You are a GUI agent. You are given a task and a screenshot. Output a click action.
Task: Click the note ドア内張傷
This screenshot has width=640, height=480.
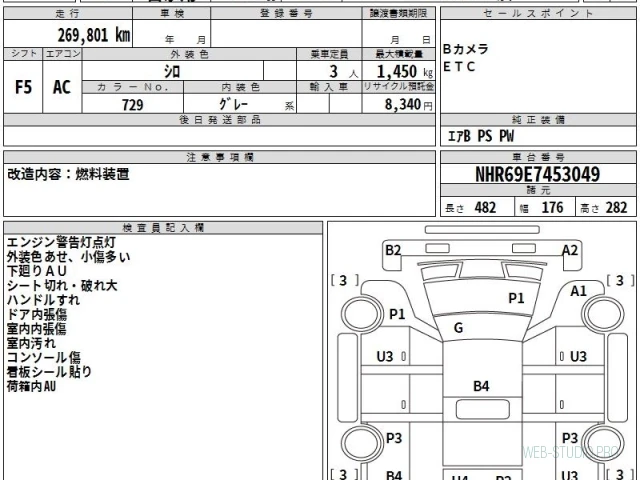point(37,314)
